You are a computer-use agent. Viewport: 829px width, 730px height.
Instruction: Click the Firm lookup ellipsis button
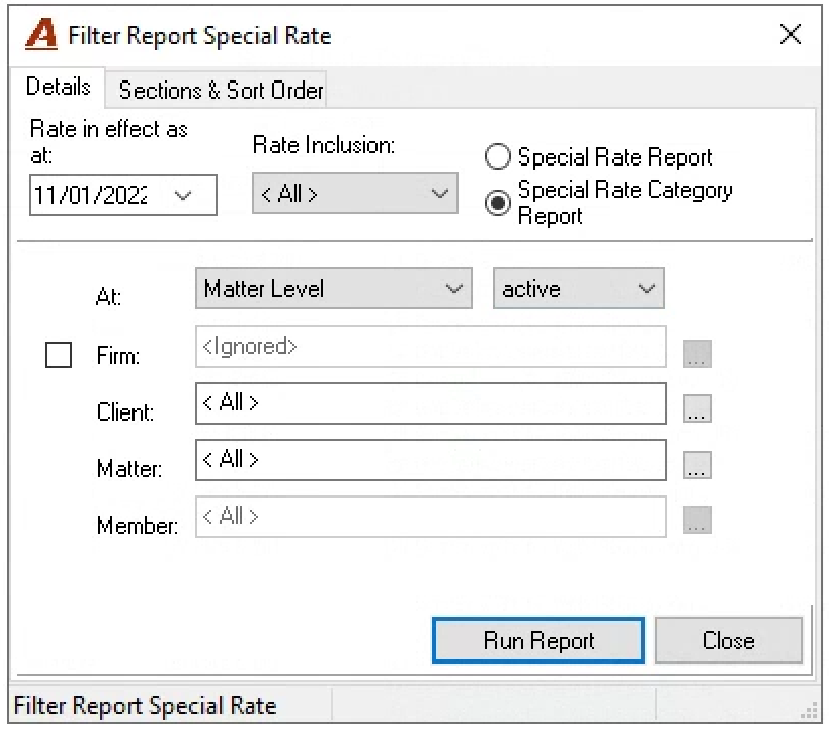[x=697, y=353]
